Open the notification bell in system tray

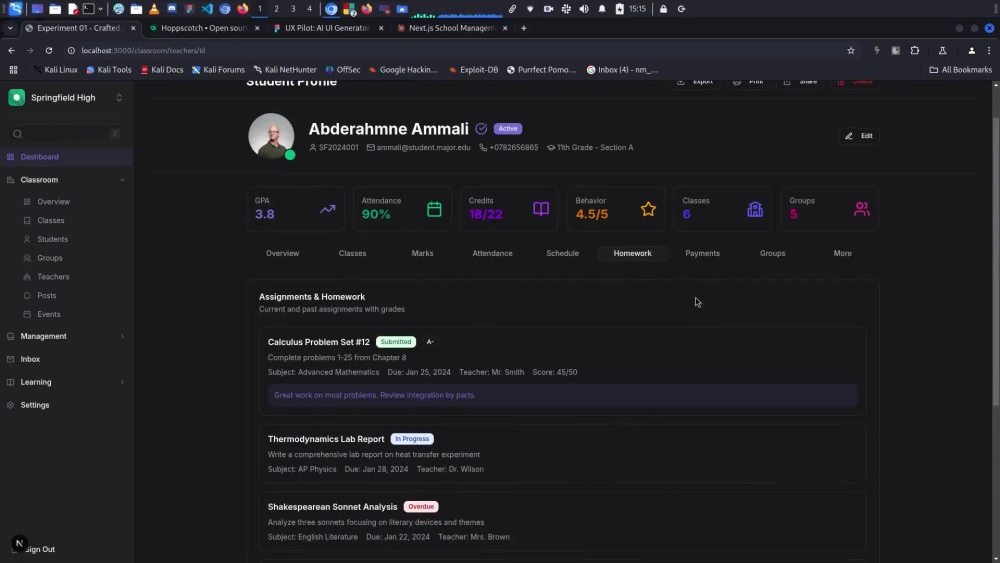tap(602, 9)
